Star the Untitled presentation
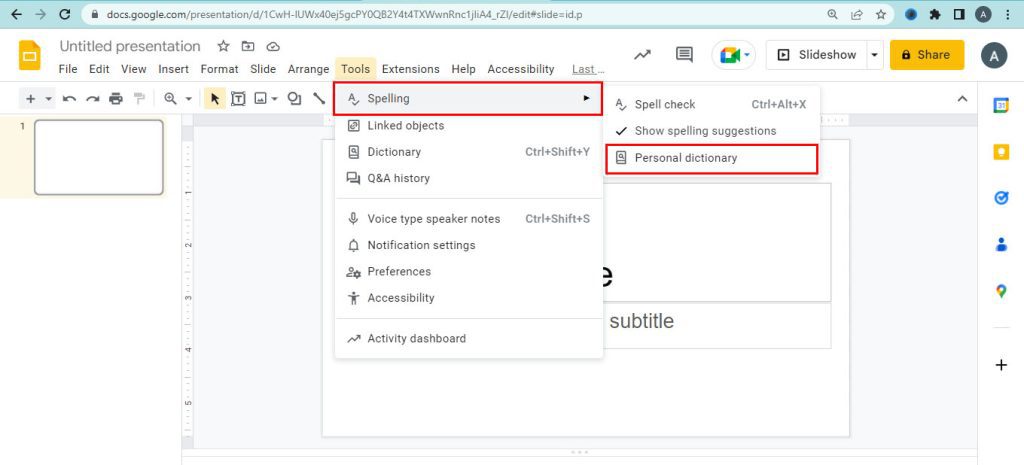The width and height of the screenshot is (1024, 465). pos(223,46)
